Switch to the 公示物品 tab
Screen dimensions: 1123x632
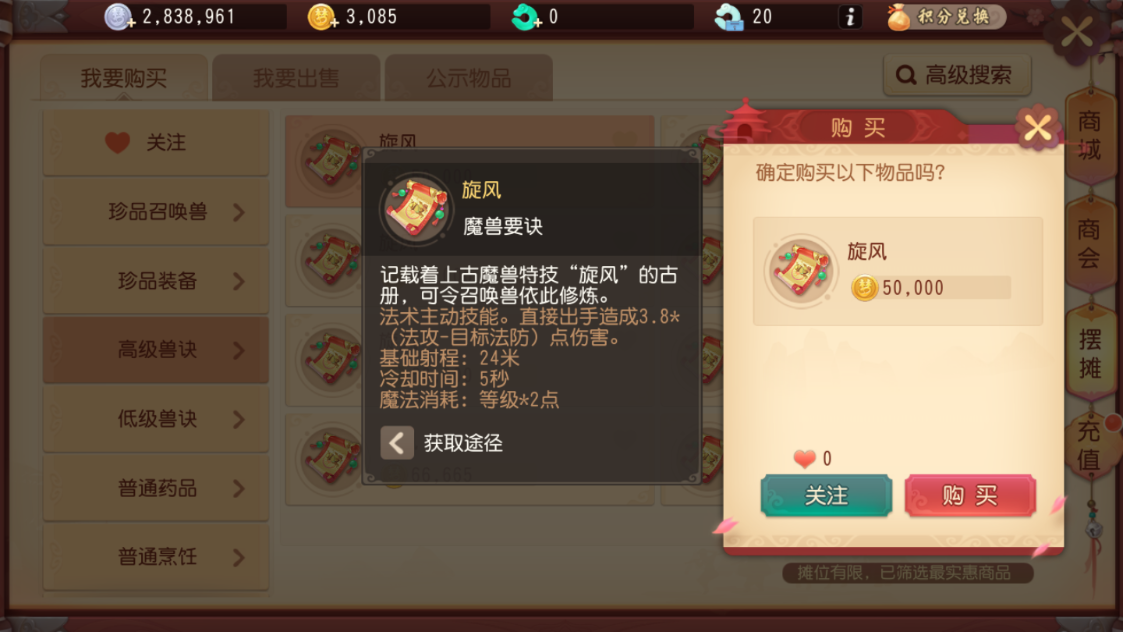(x=468, y=77)
